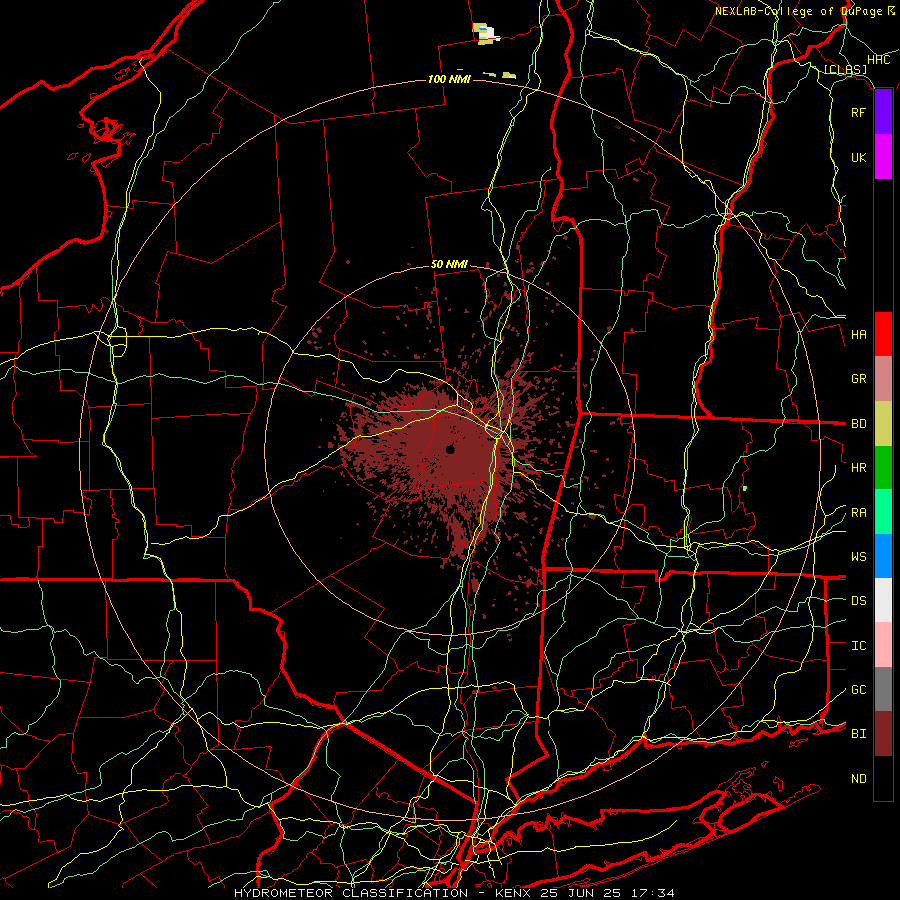Click the "[CLAS]" label
Viewport: 900px width, 900px height.
(x=845, y=69)
